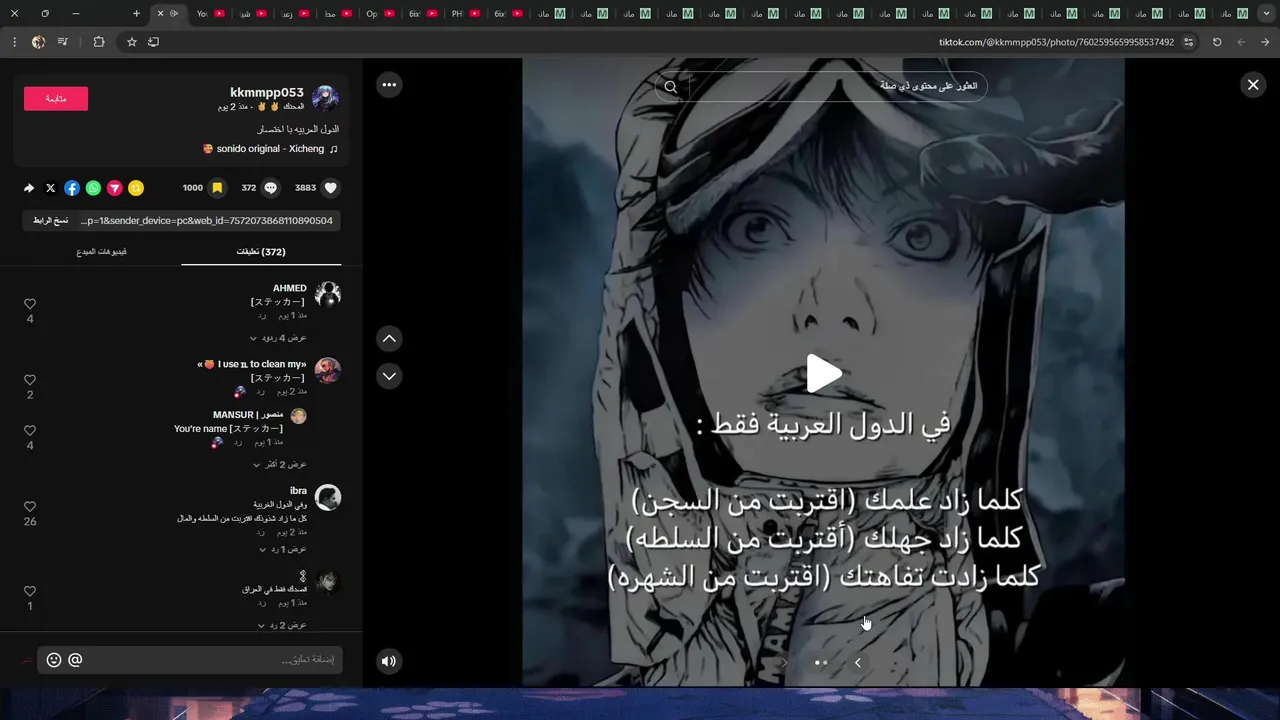Viewport: 1280px width, 720px height.
Task: Share post to WhatsApp
Action: click(93, 188)
